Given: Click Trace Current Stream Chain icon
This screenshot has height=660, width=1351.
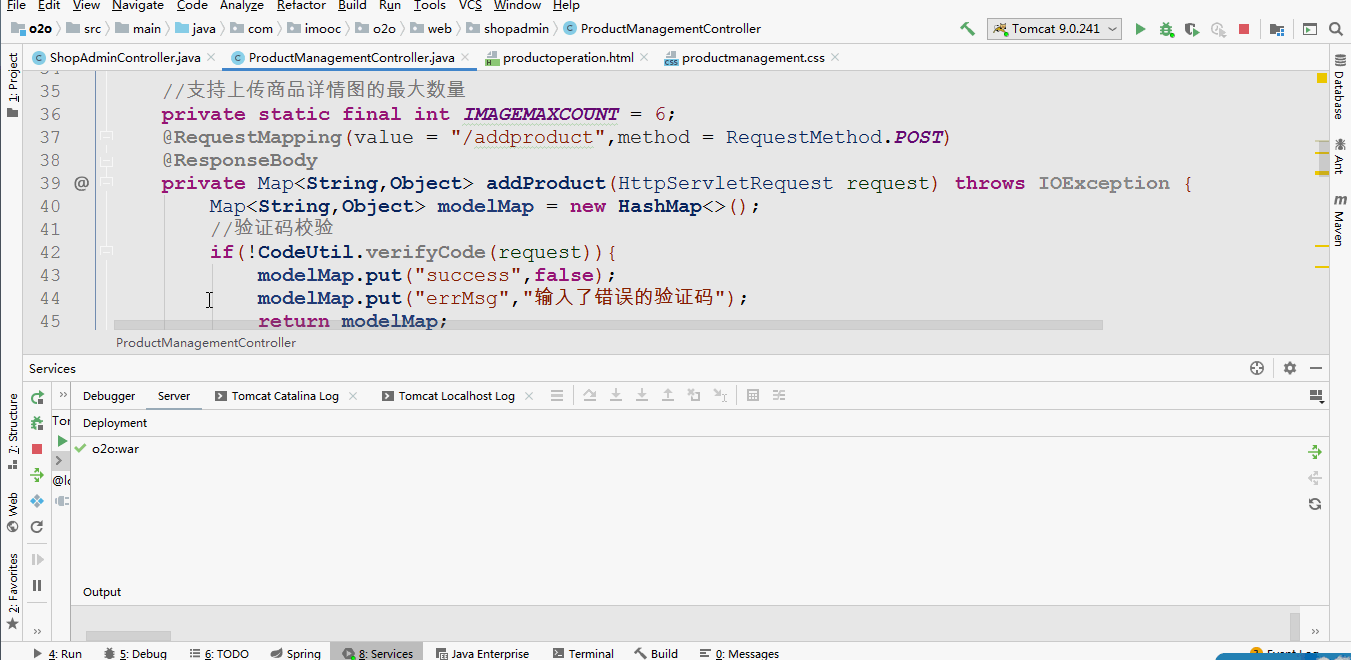Looking at the screenshot, I should (x=779, y=396).
